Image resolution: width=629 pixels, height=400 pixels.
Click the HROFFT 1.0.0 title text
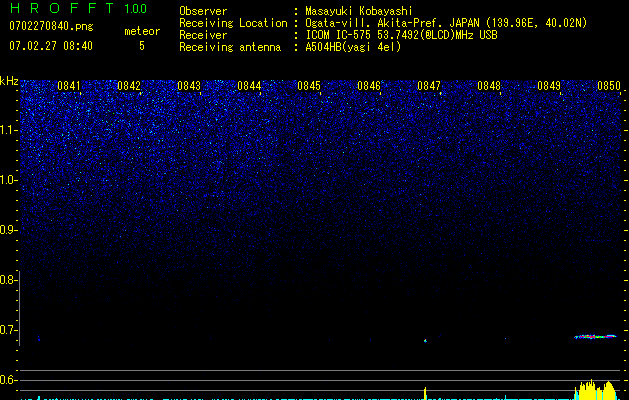[x=78, y=8]
